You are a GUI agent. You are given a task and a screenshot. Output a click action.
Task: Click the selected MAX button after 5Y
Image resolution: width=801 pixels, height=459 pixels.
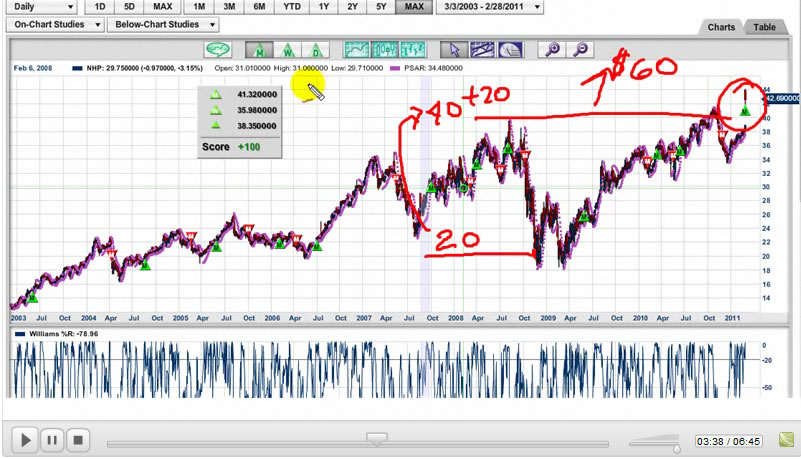[x=414, y=7]
